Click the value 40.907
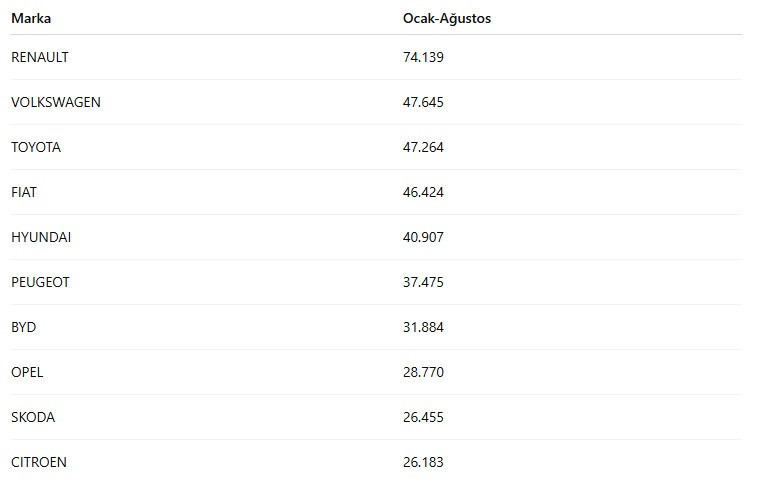 423,237
